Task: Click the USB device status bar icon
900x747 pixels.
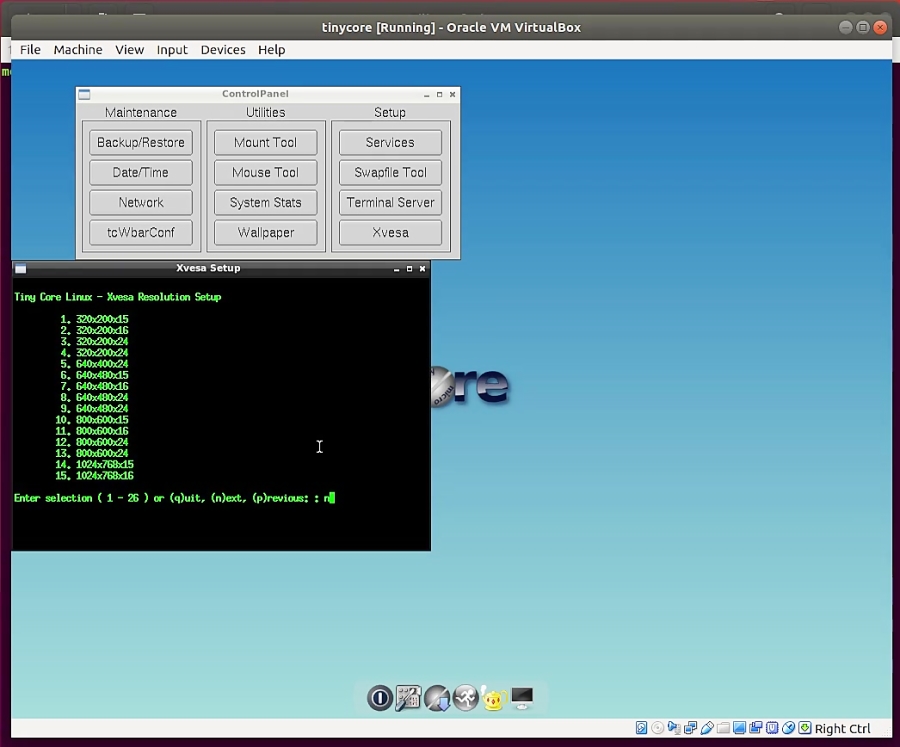Action: tap(706, 728)
